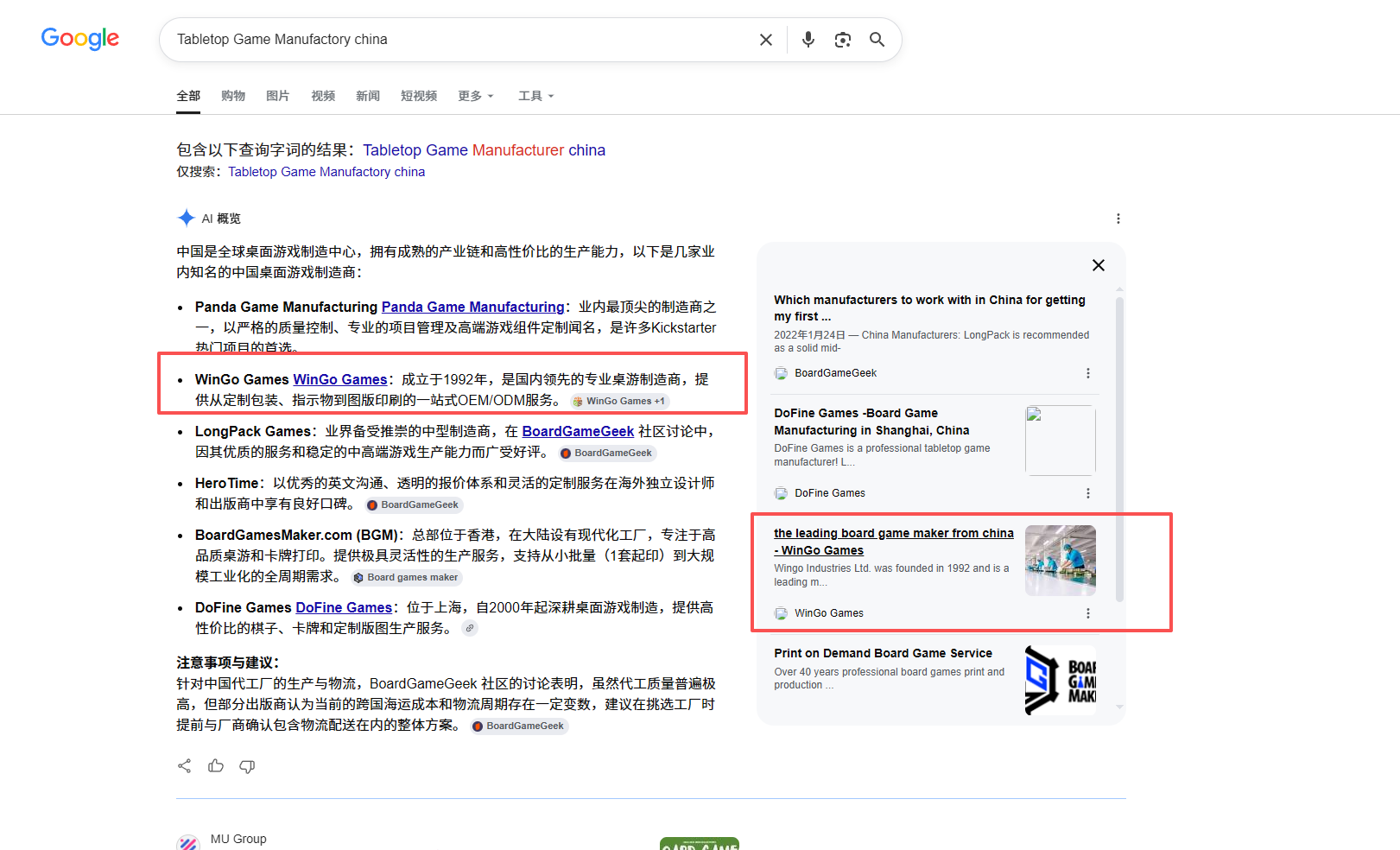Click WinGo Games factory thumbnail
The image size is (1400, 850).
[1061, 561]
